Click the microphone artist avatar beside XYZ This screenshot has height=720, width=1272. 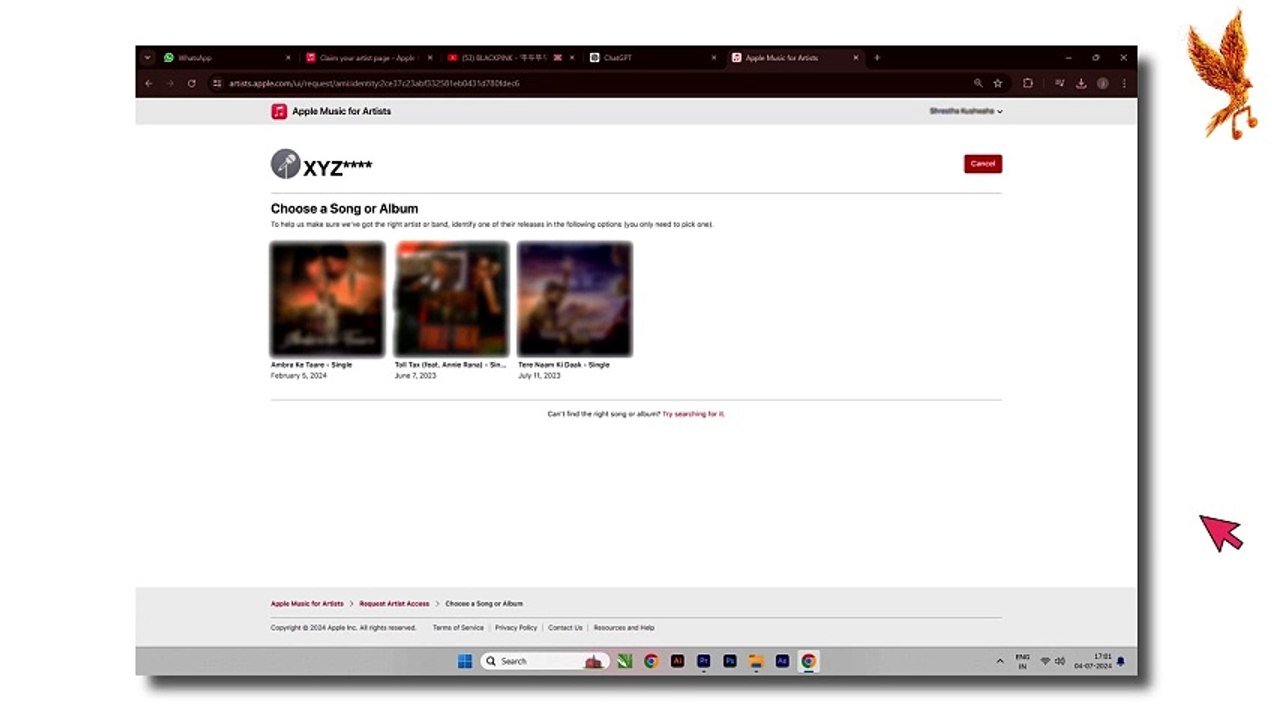click(x=286, y=164)
